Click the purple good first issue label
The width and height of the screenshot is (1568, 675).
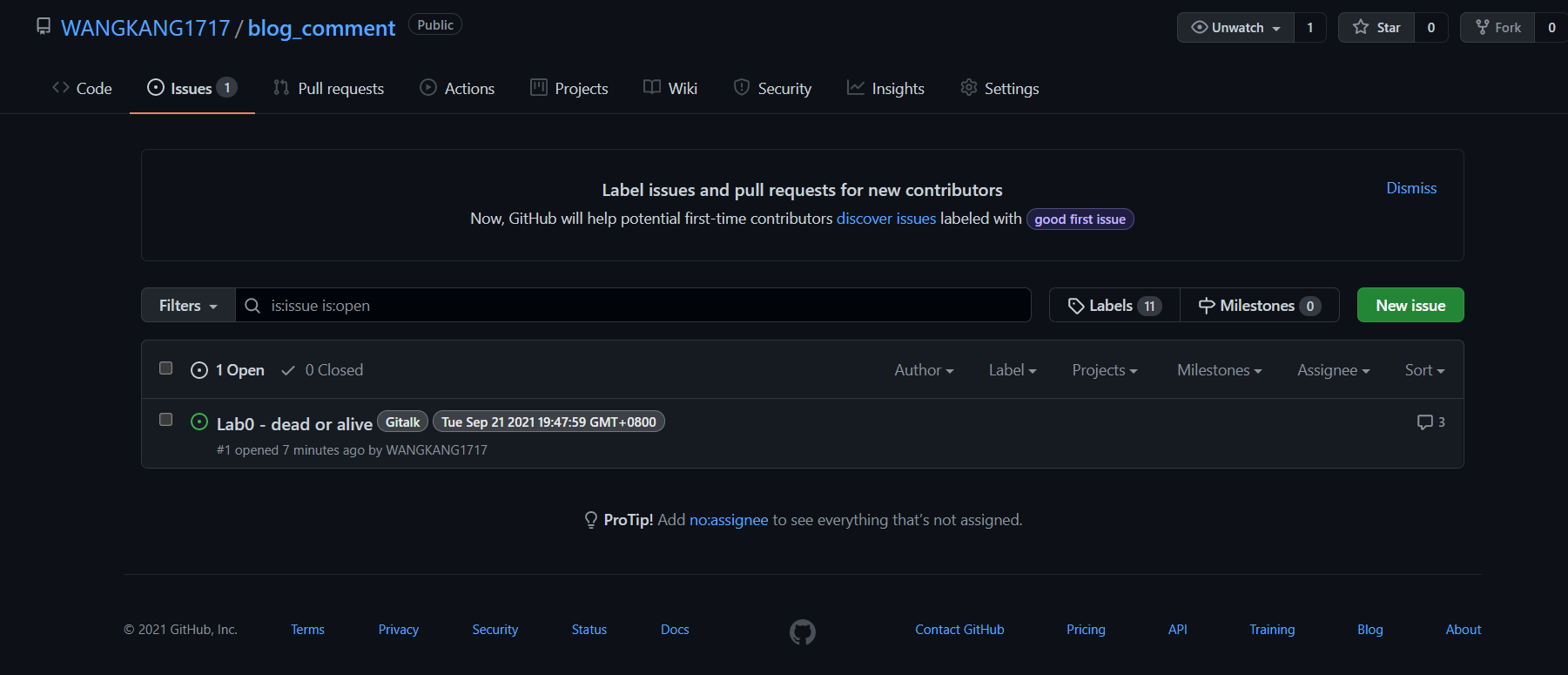1080,219
